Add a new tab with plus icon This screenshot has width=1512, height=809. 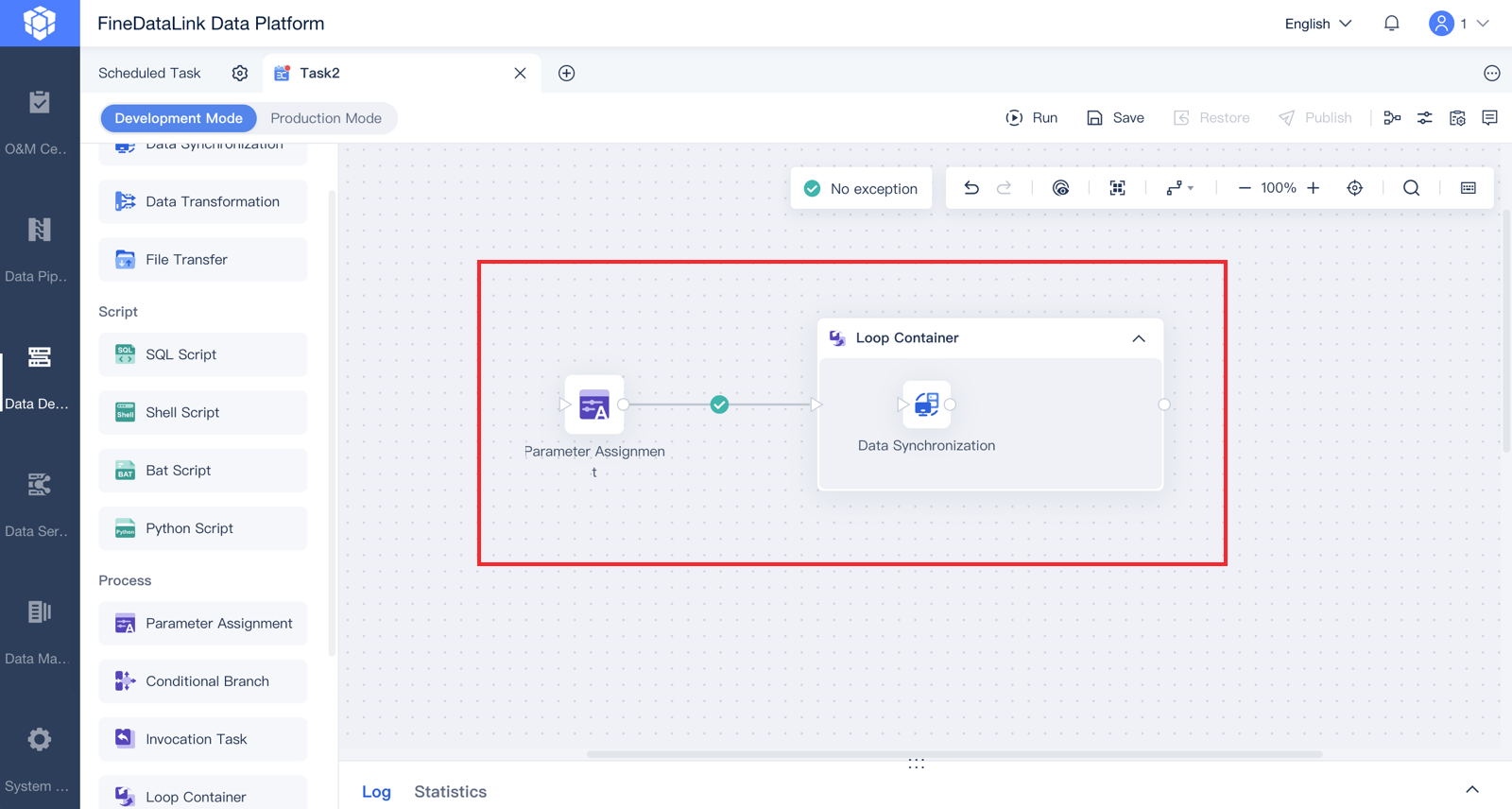click(x=567, y=73)
